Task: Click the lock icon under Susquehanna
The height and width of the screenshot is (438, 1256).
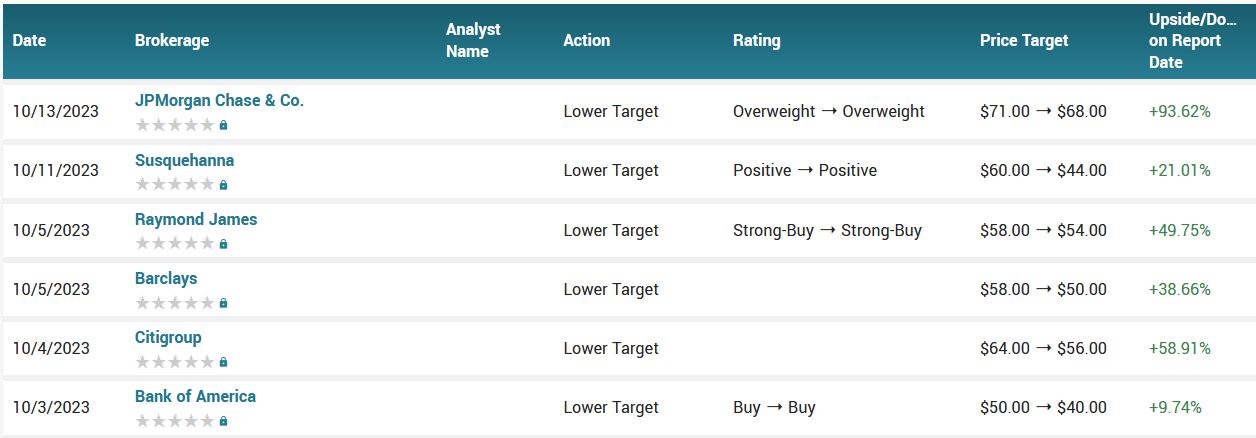Action: coord(223,185)
